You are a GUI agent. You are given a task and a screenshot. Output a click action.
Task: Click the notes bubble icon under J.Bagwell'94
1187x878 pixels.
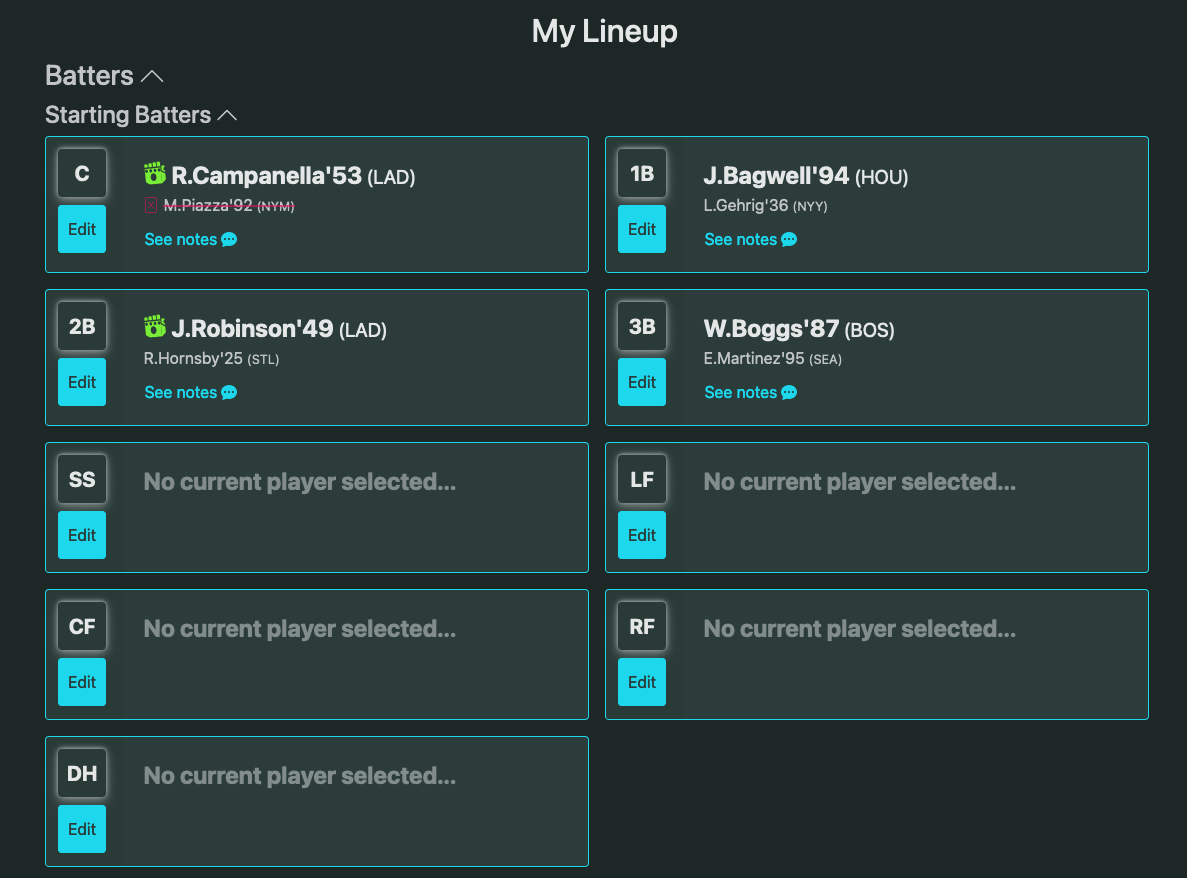789,240
